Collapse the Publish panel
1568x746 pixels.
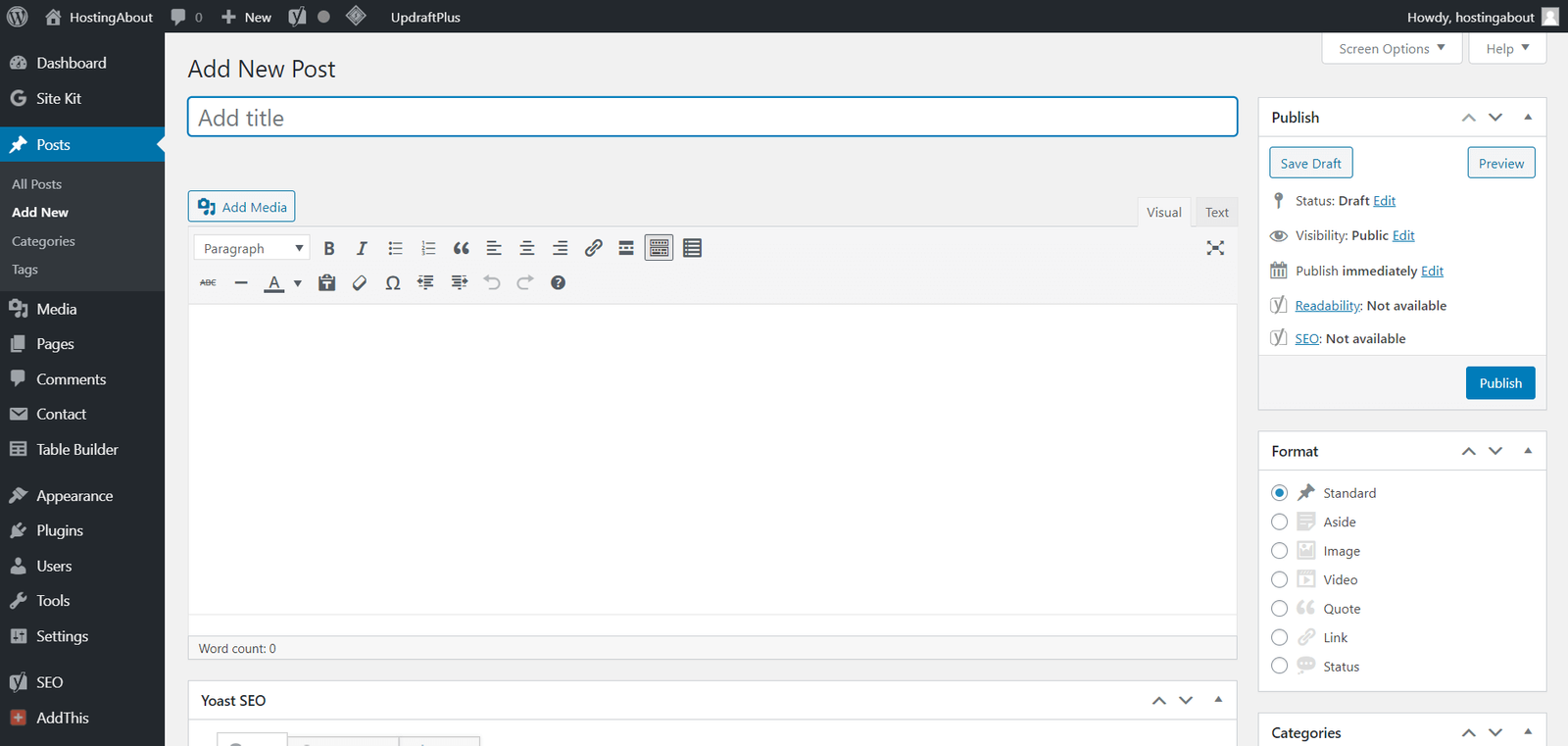1527,118
